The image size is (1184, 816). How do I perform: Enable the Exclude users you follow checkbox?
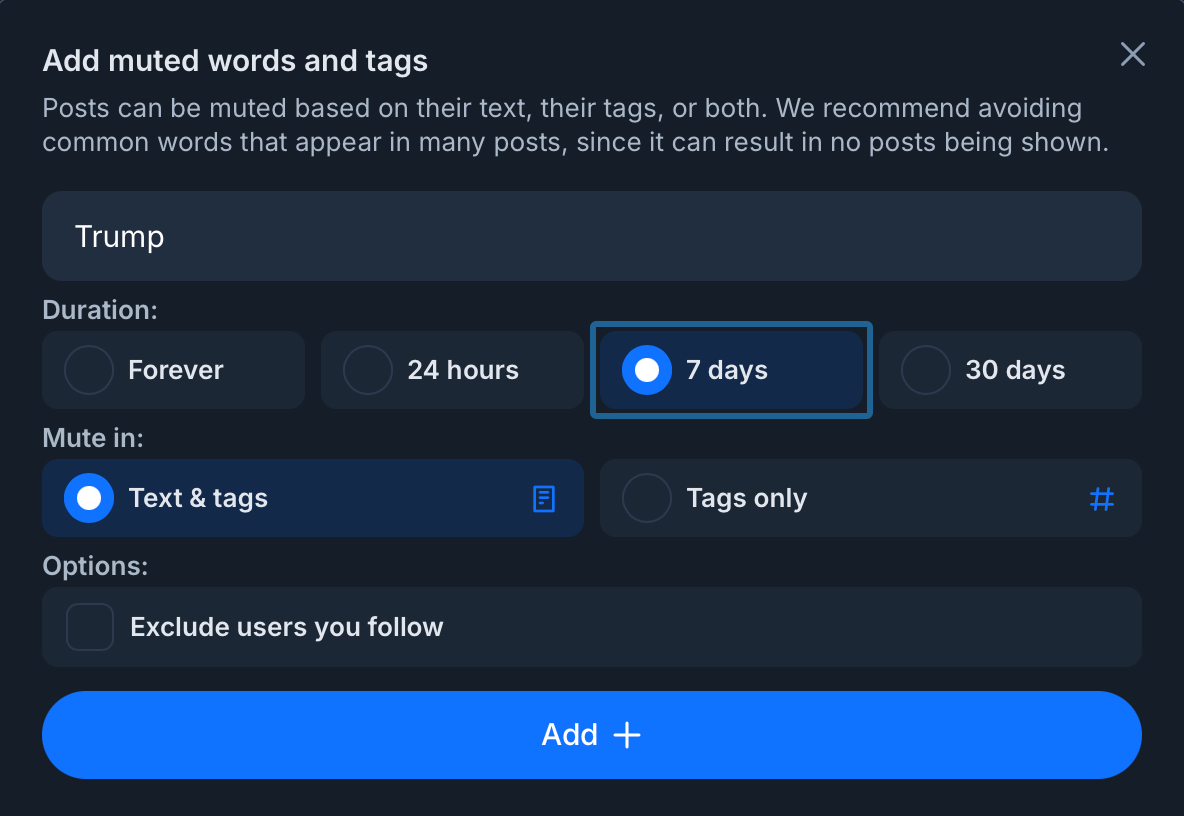90,627
